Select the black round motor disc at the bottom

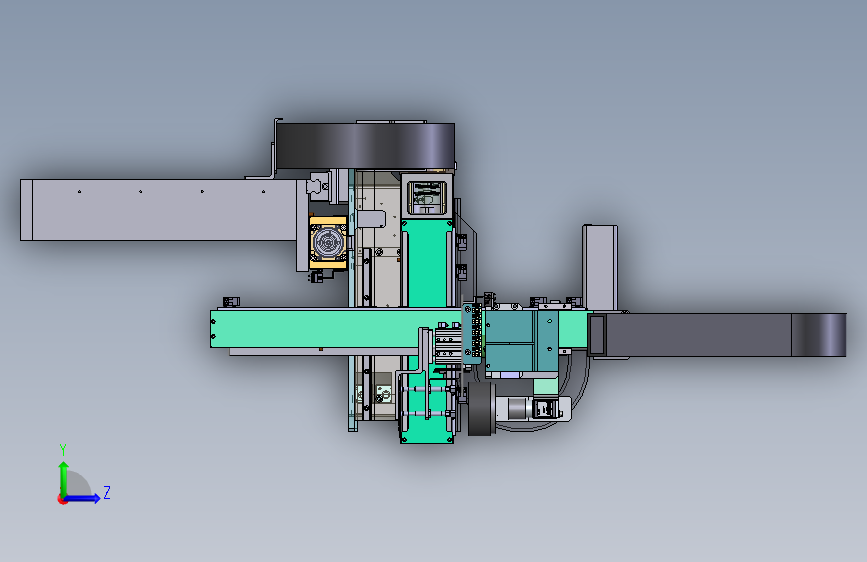[481, 409]
